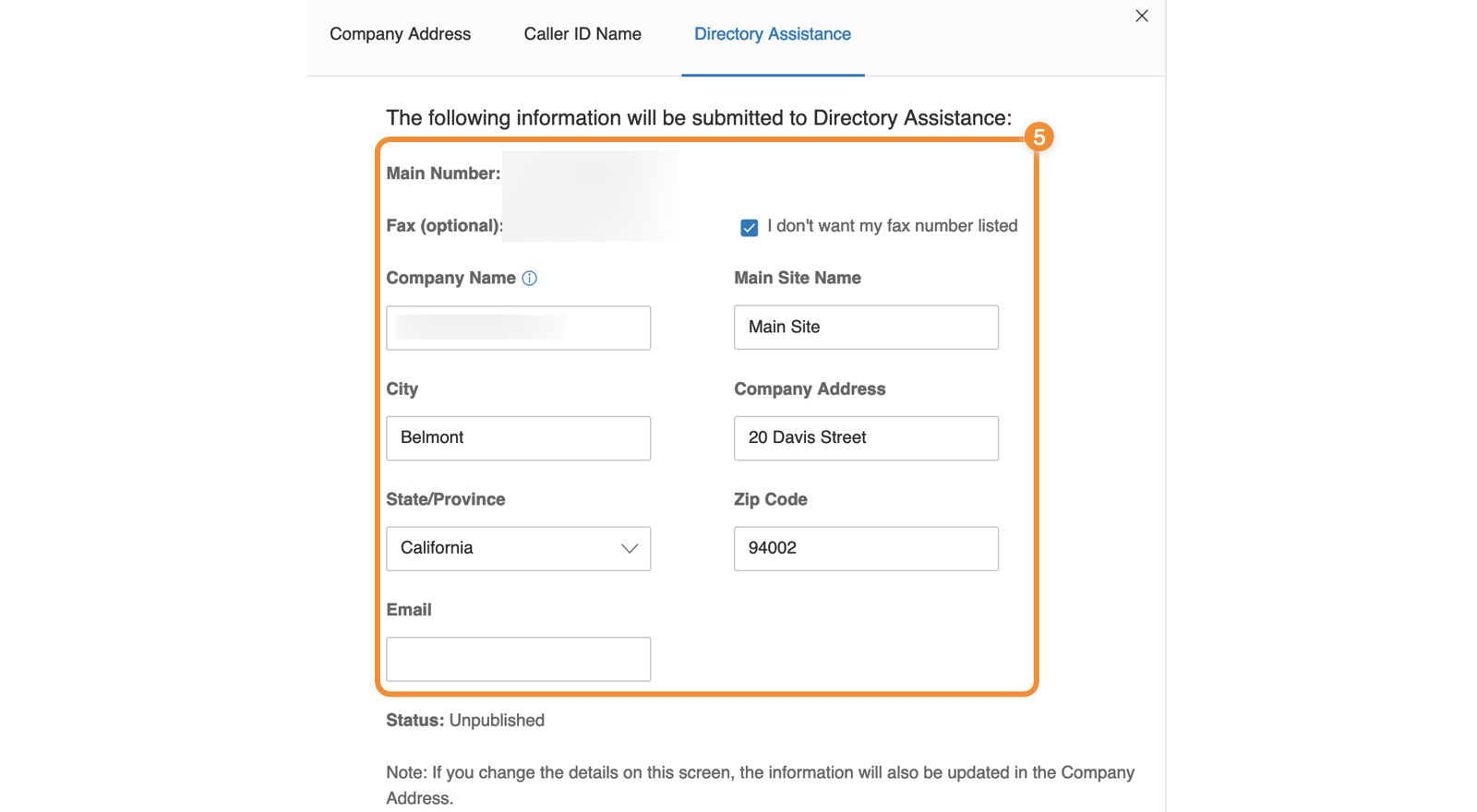Screen dimensions: 1477x812
Task: Close the dialog with the X icon
Action: [x=1142, y=16]
